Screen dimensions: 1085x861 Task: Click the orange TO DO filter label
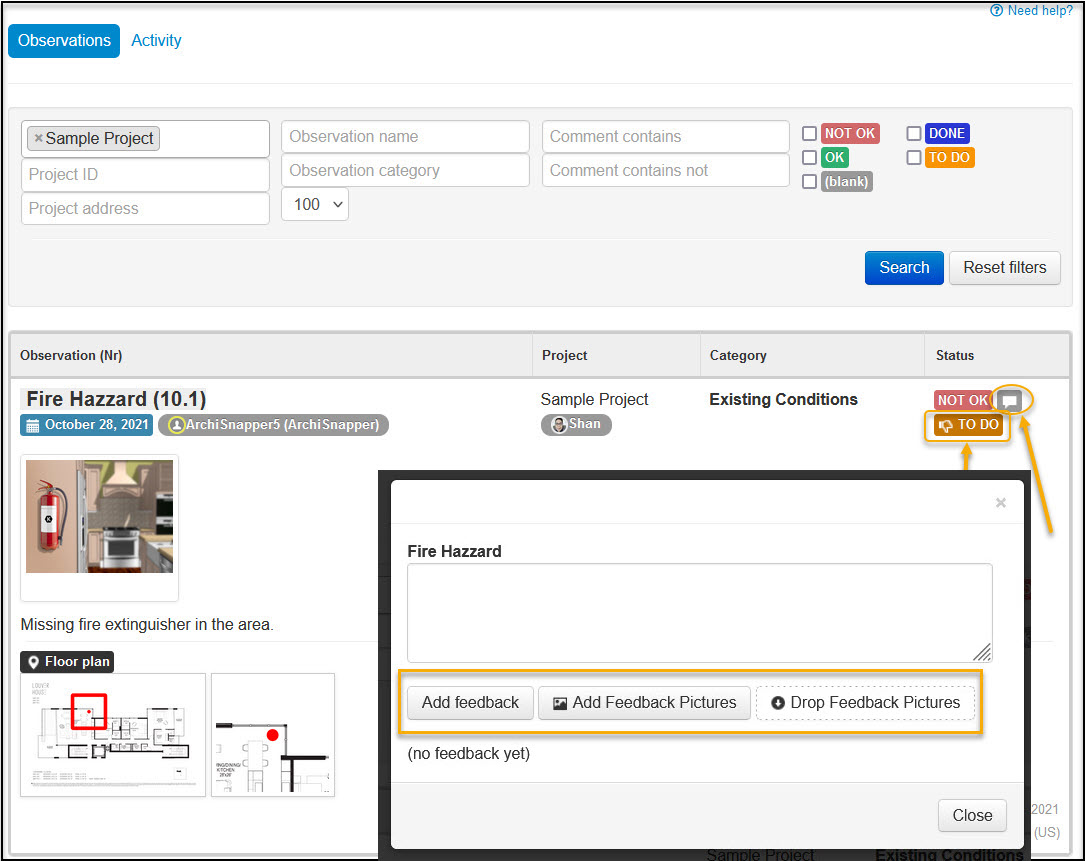[949, 157]
